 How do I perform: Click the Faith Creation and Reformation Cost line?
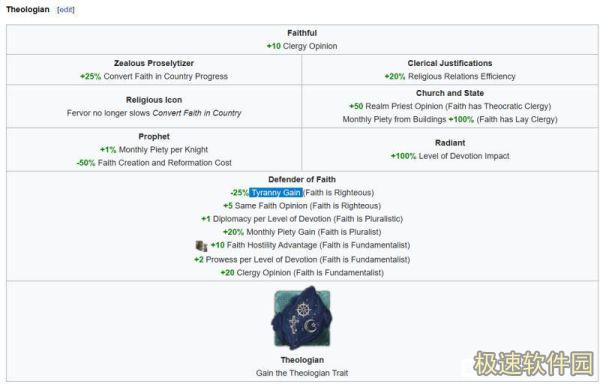(x=154, y=163)
